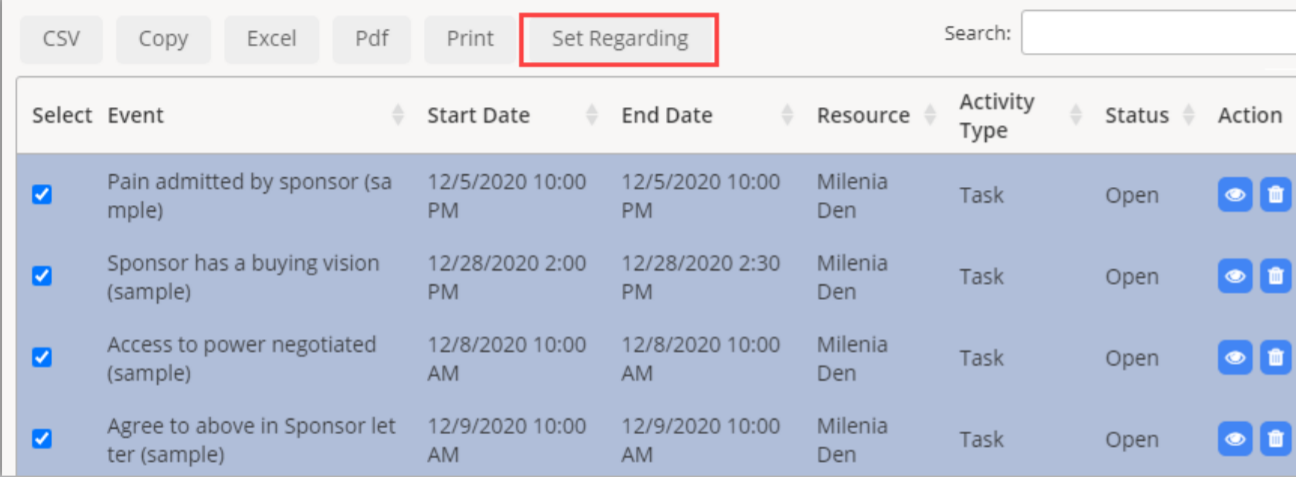View the Access to power negotiated event
1296x477 pixels.
(1234, 358)
